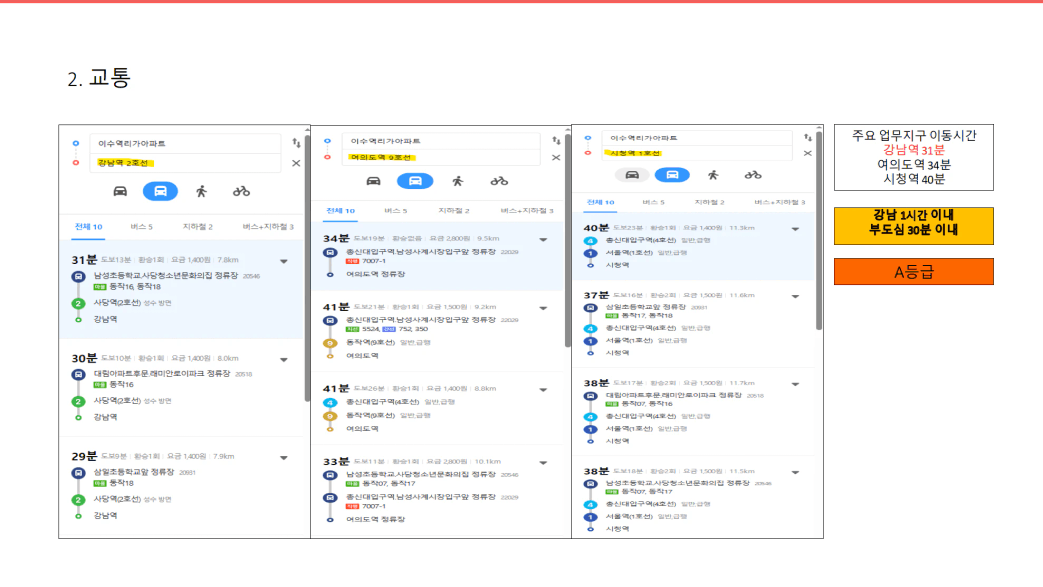Screen dimensions: 1043x587
Task: Swap origin and destination in left panel
Action: pyautogui.click(x=296, y=143)
